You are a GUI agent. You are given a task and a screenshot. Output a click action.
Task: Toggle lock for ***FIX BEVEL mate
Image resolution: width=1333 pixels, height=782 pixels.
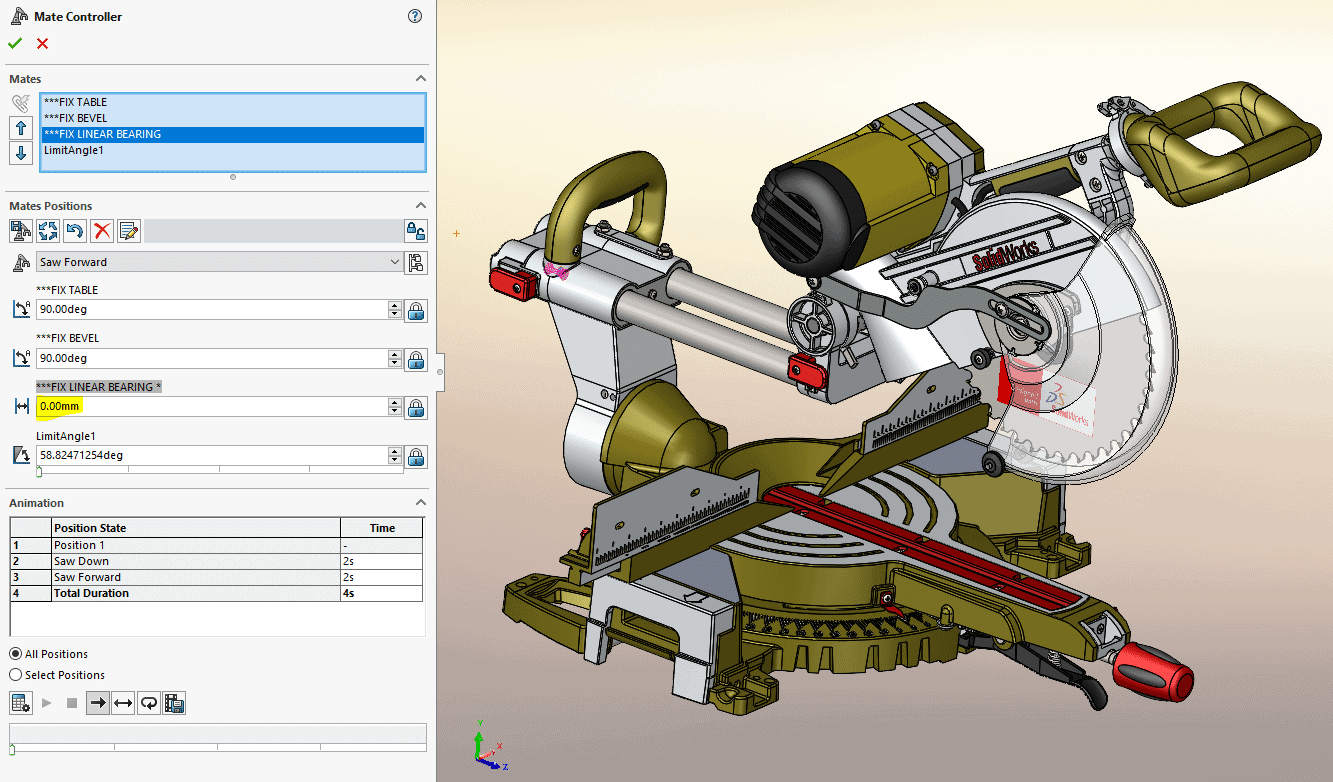pos(416,358)
